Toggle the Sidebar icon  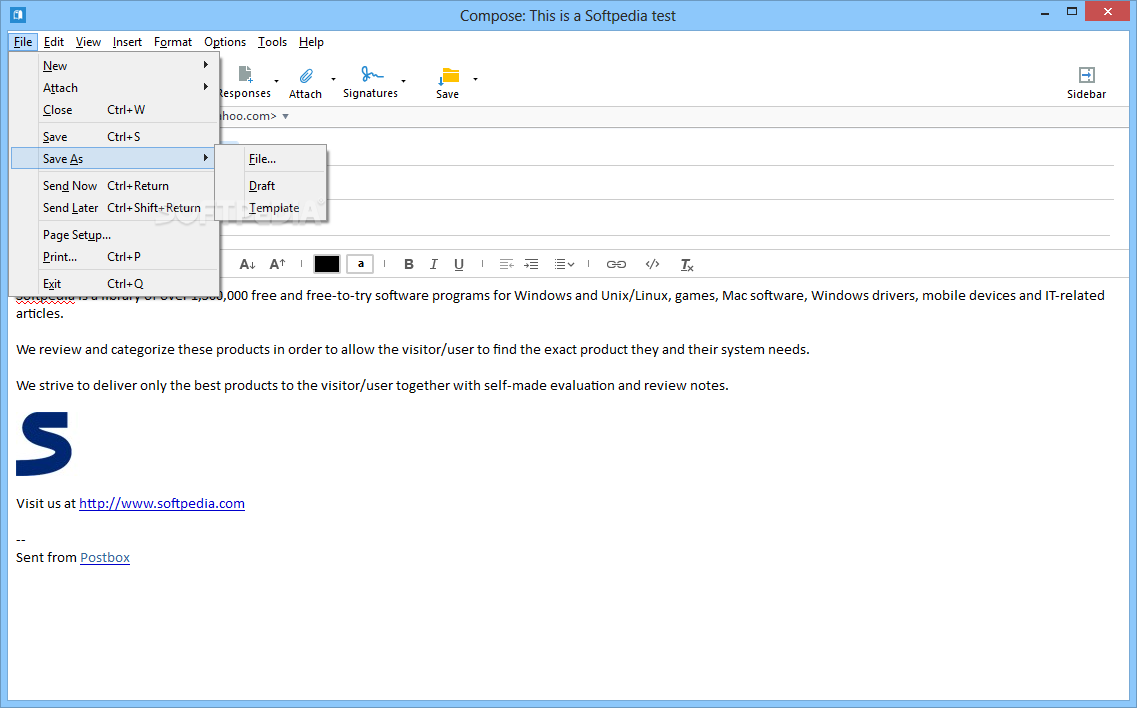pyautogui.click(x=1086, y=75)
